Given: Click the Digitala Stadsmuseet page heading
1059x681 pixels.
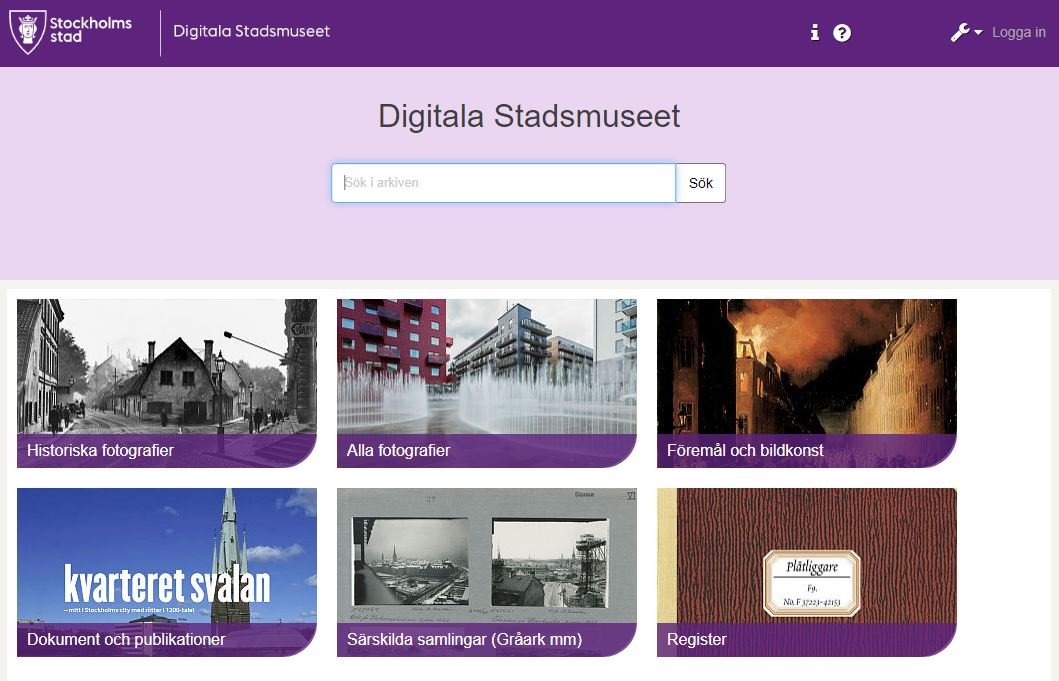Looking at the screenshot, I should pyautogui.click(x=529, y=116).
